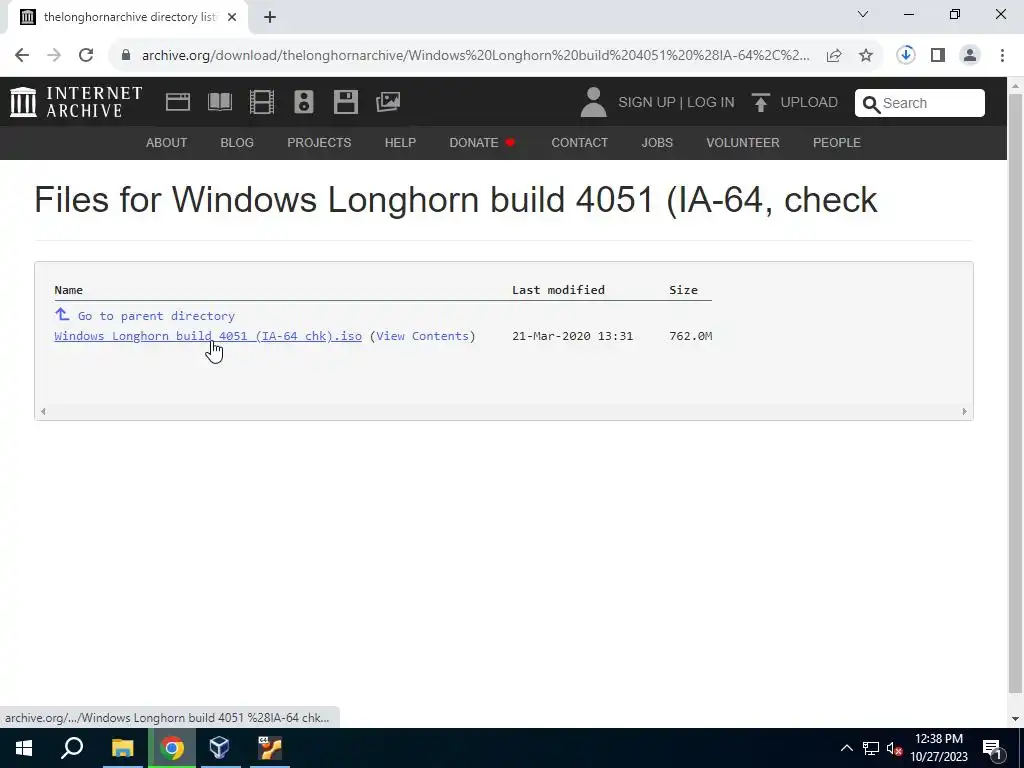Viewport: 1024px width, 768px height.
Task: Open the Texts book icon
Action: tap(219, 102)
